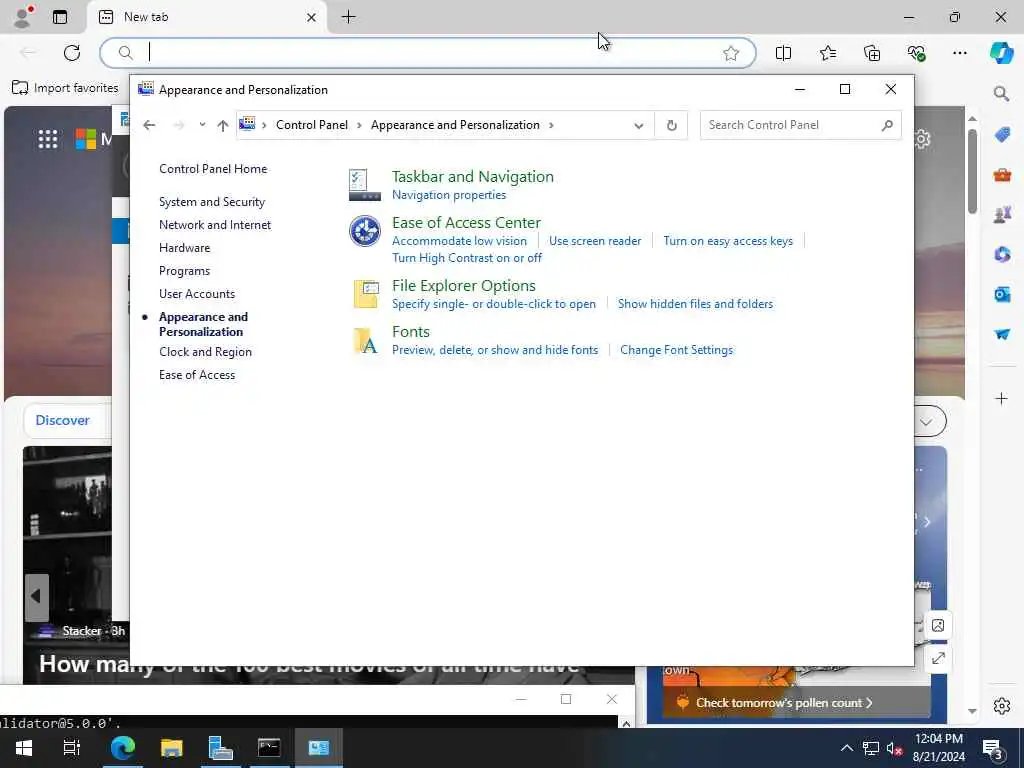Go to Control Panel Home
The height and width of the screenshot is (768, 1024).
pos(213,168)
